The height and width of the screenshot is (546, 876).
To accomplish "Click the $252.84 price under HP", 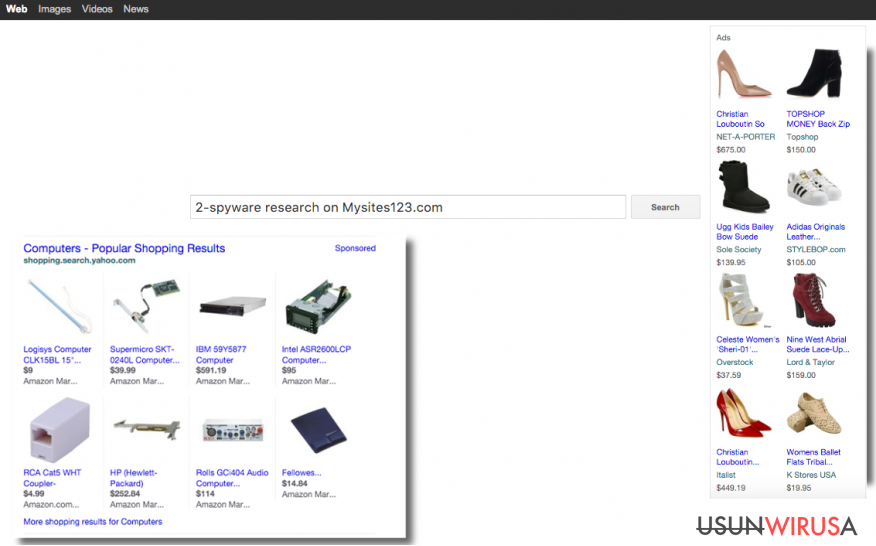I will [125, 494].
